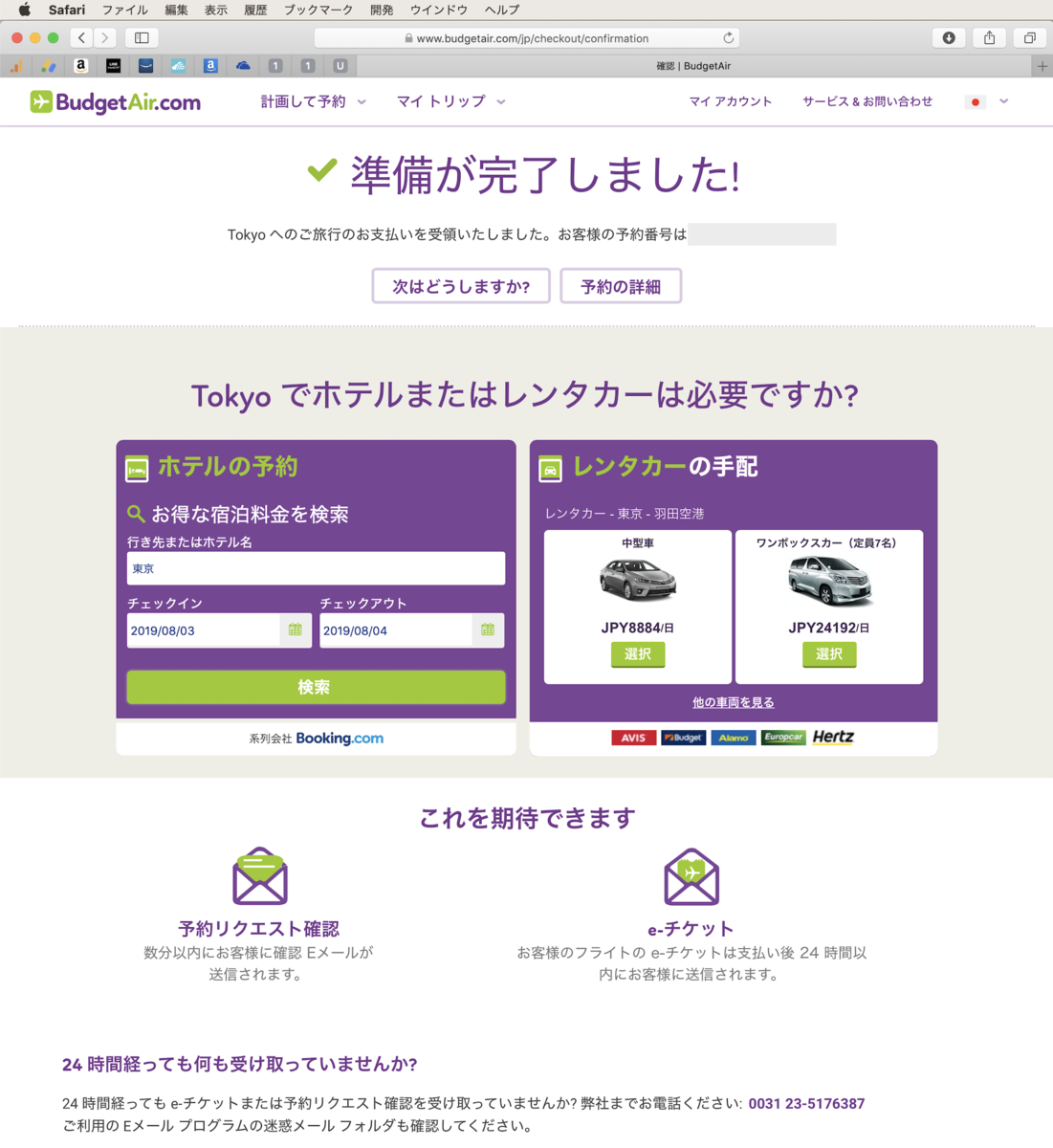Click the BudgetAir.com logo
This screenshot has height=1148, width=1053.
pos(114,100)
